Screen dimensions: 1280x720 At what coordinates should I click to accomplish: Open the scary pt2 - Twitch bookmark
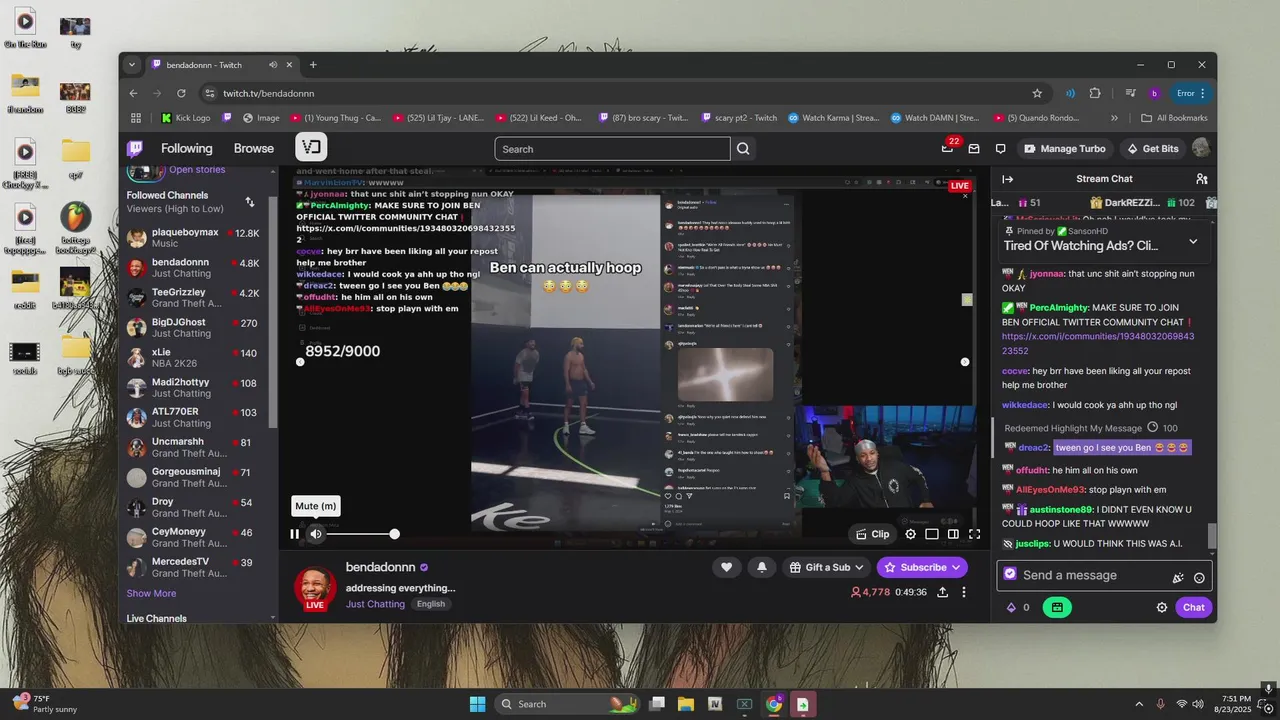[x=739, y=118]
